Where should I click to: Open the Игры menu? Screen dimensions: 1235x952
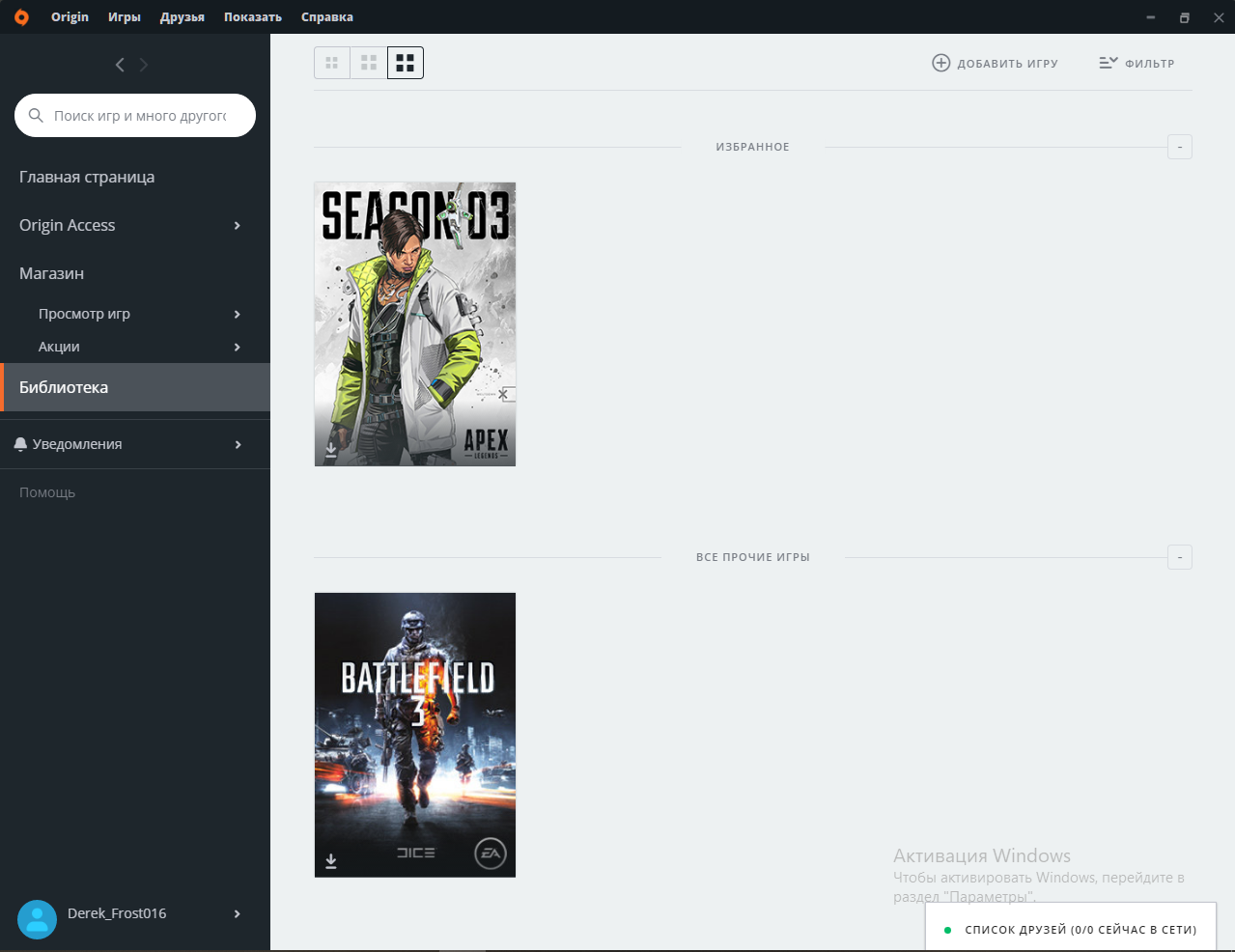(x=125, y=17)
